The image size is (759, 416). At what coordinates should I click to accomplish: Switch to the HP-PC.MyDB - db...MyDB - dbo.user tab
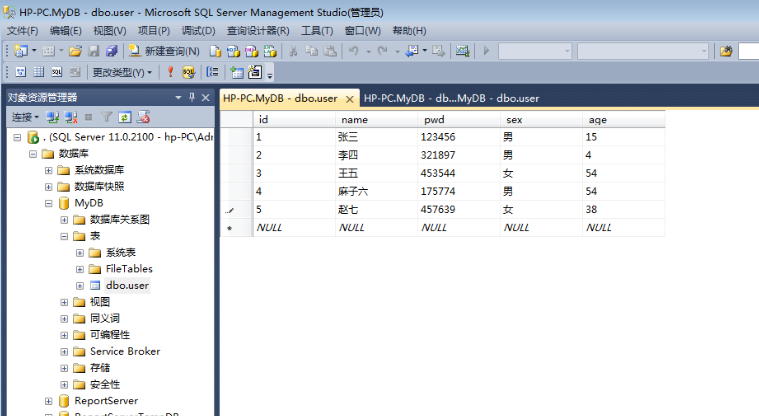pyautogui.click(x=451, y=98)
